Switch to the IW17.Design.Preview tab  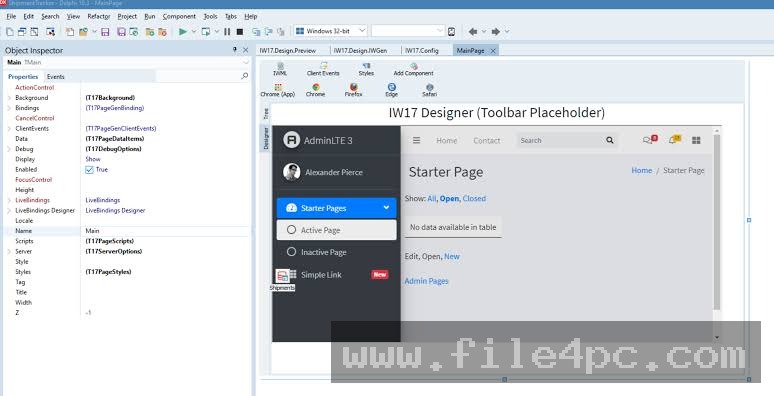[x=288, y=50]
